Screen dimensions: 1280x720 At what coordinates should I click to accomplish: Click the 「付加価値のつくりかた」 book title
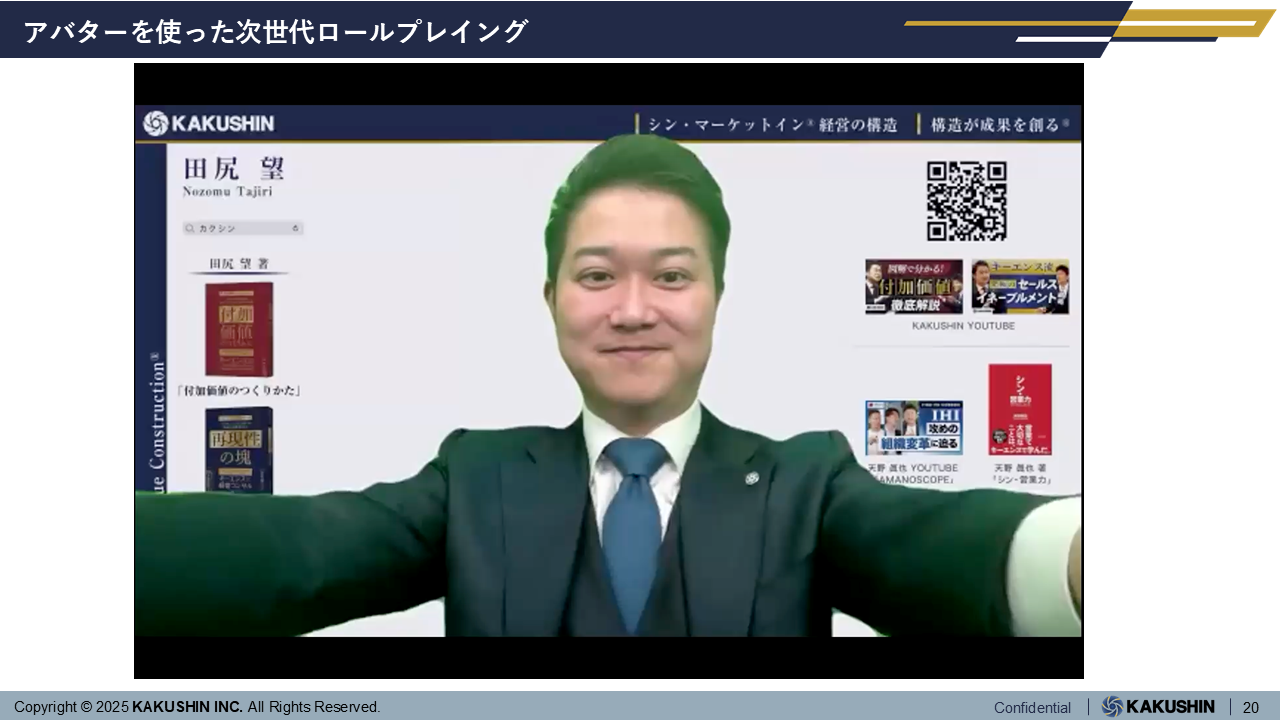[239, 390]
